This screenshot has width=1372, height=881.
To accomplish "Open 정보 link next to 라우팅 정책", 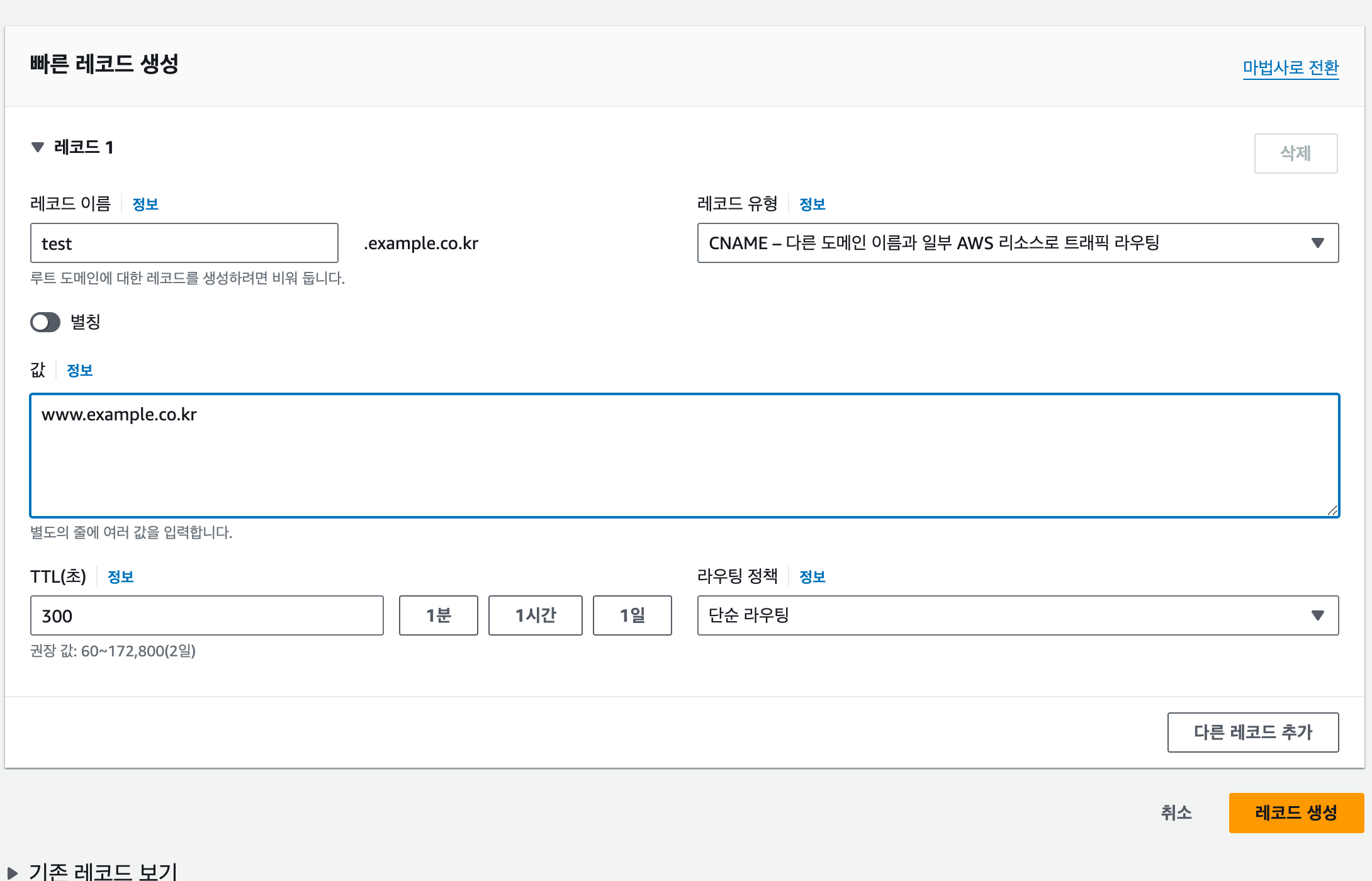I will tap(813, 576).
